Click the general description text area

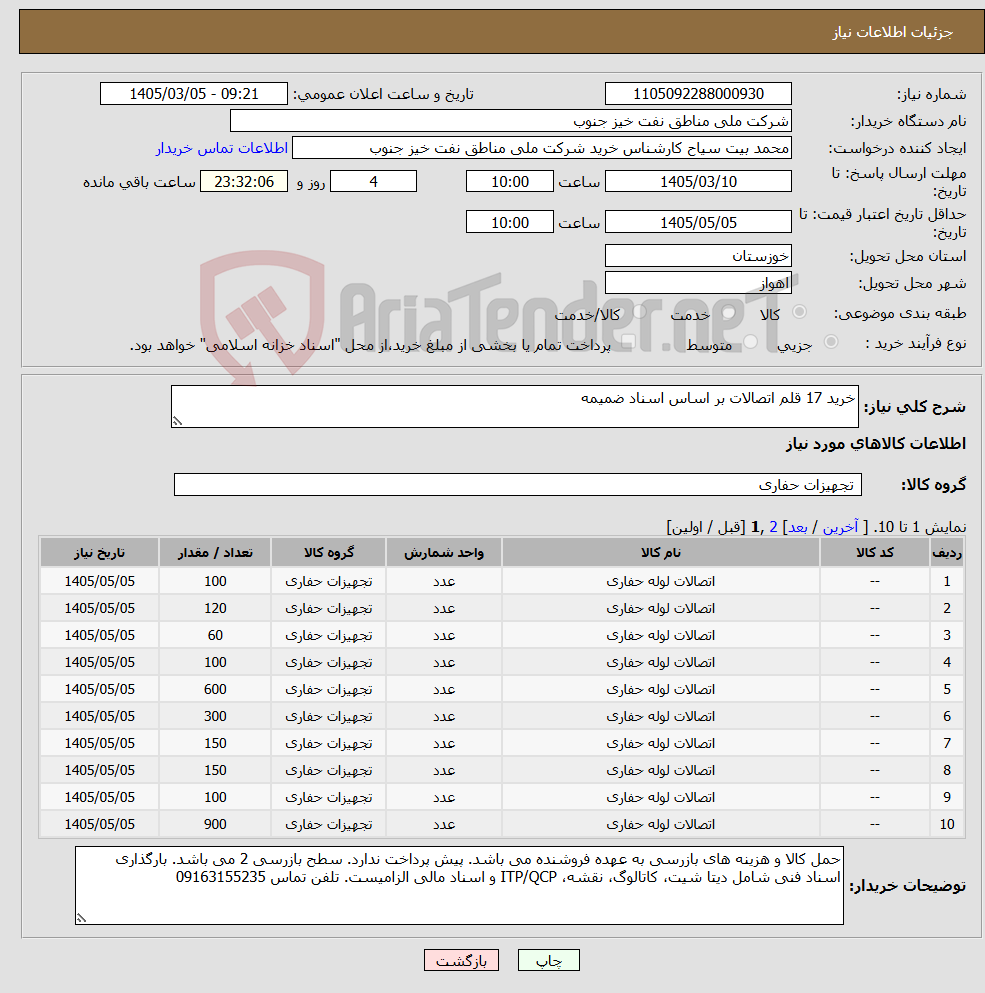[514, 407]
